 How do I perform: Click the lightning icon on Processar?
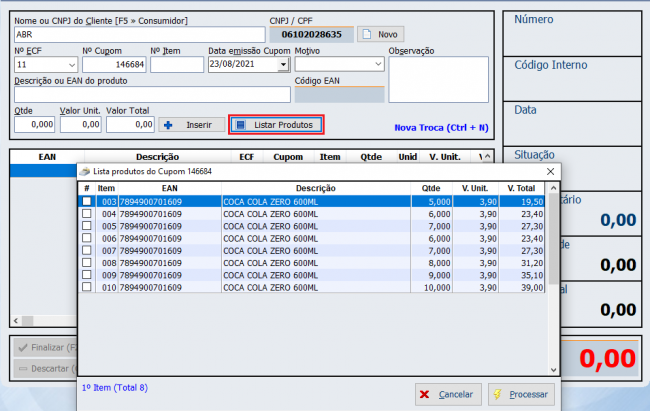click(x=497, y=394)
